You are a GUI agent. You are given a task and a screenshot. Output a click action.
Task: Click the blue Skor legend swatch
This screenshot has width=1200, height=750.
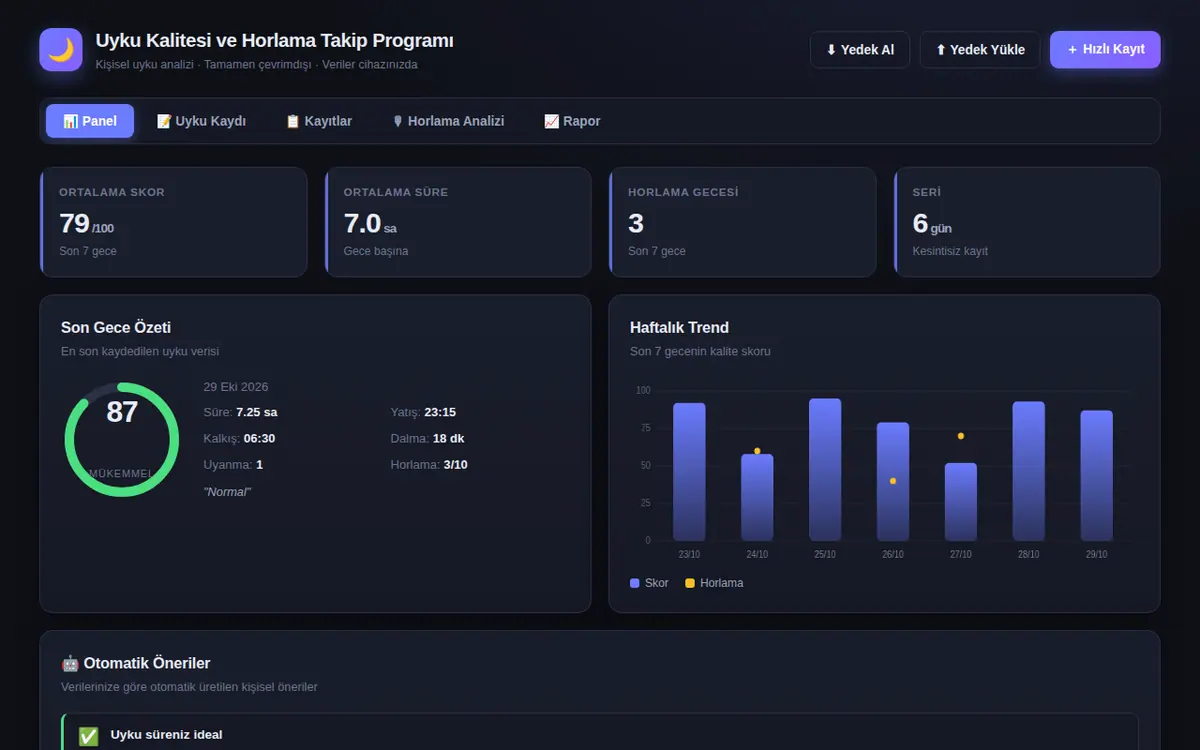(635, 583)
